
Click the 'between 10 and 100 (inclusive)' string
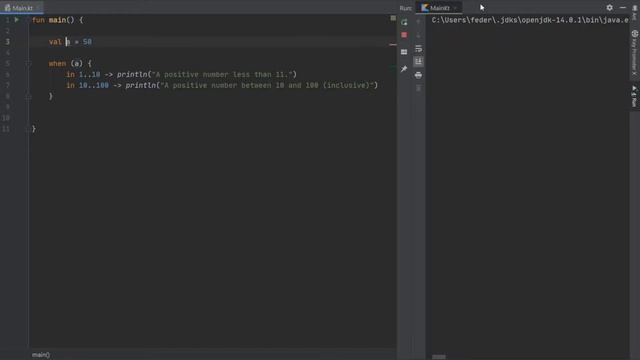305,85
